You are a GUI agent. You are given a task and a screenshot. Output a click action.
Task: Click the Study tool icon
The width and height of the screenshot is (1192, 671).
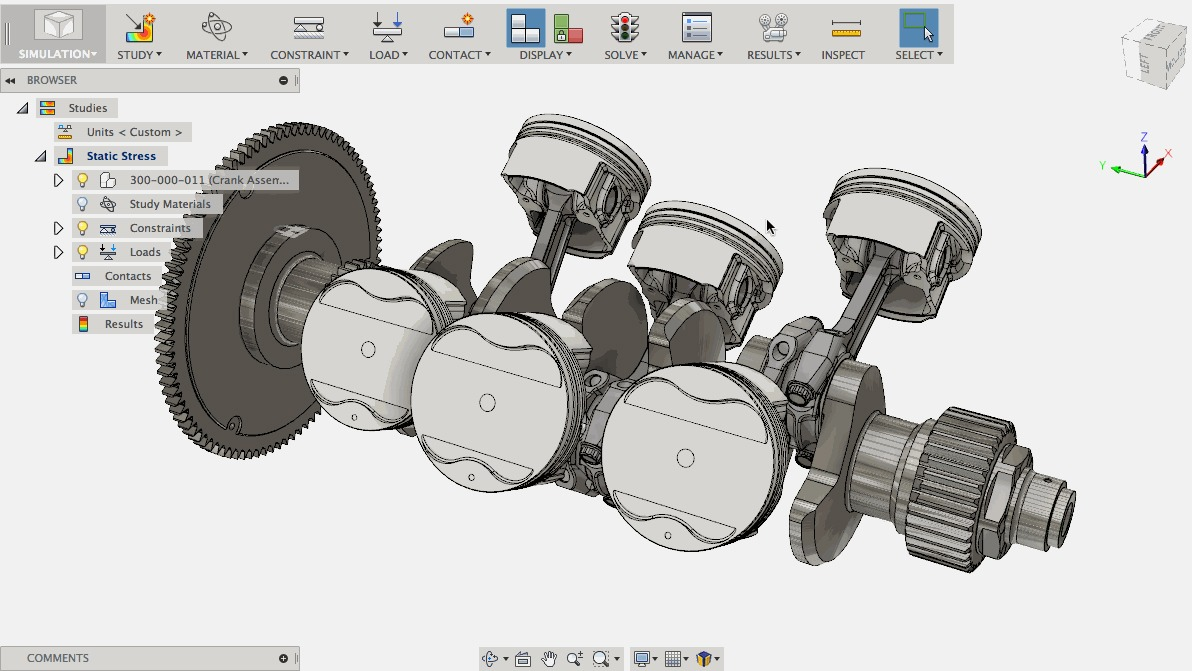tap(139, 28)
